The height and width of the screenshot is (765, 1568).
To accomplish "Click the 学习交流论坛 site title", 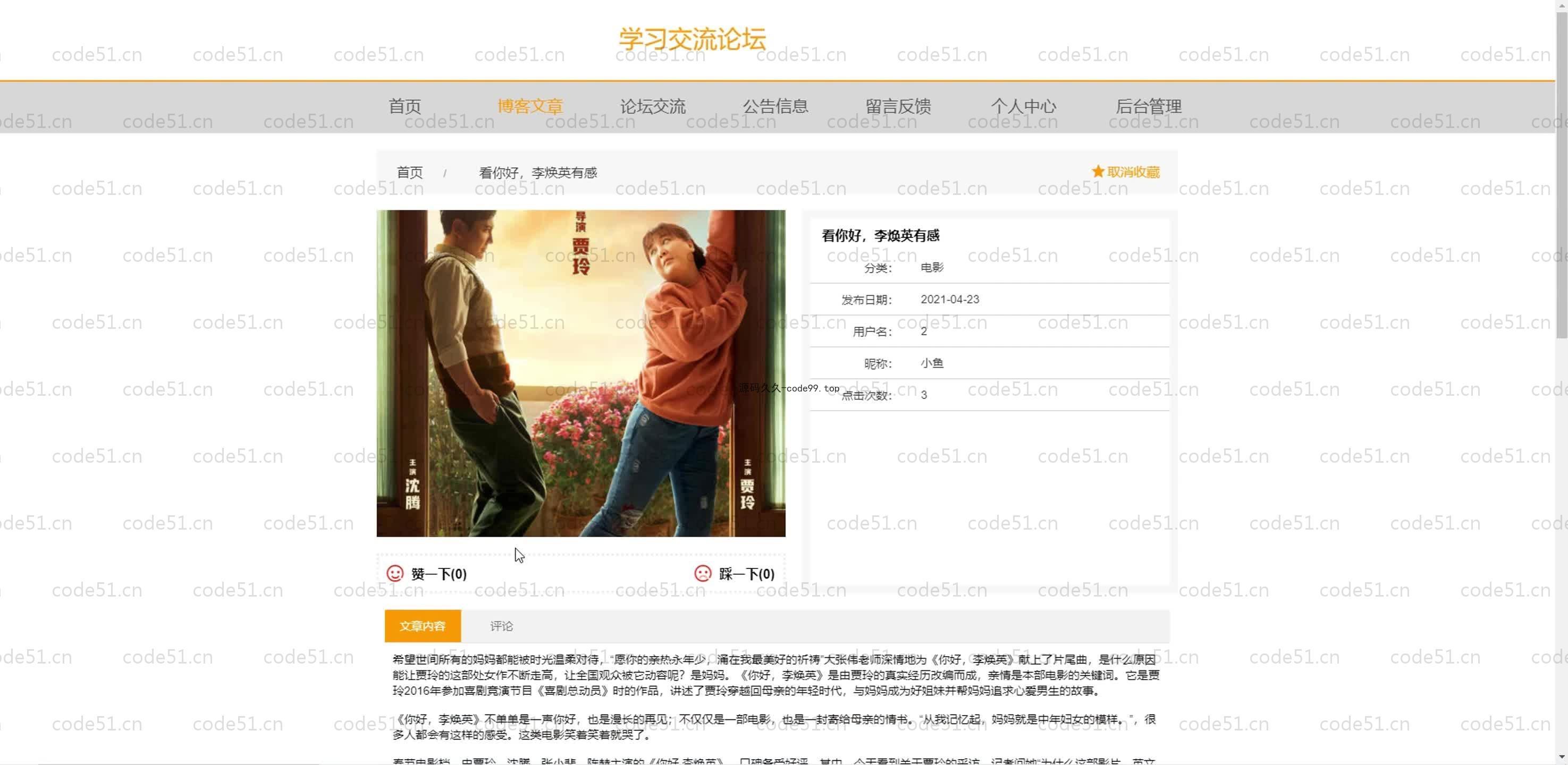I will coord(692,39).
